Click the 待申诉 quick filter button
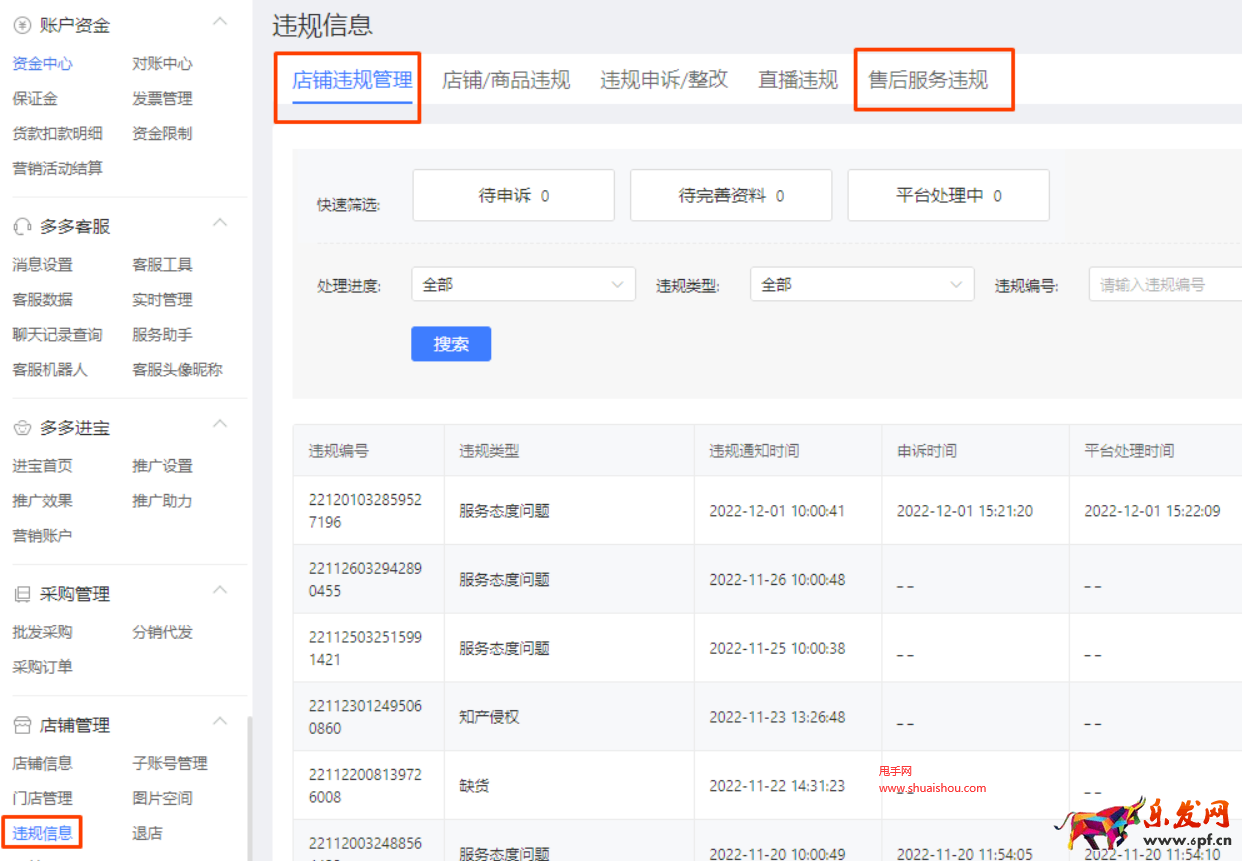 [x=512, y=195]
